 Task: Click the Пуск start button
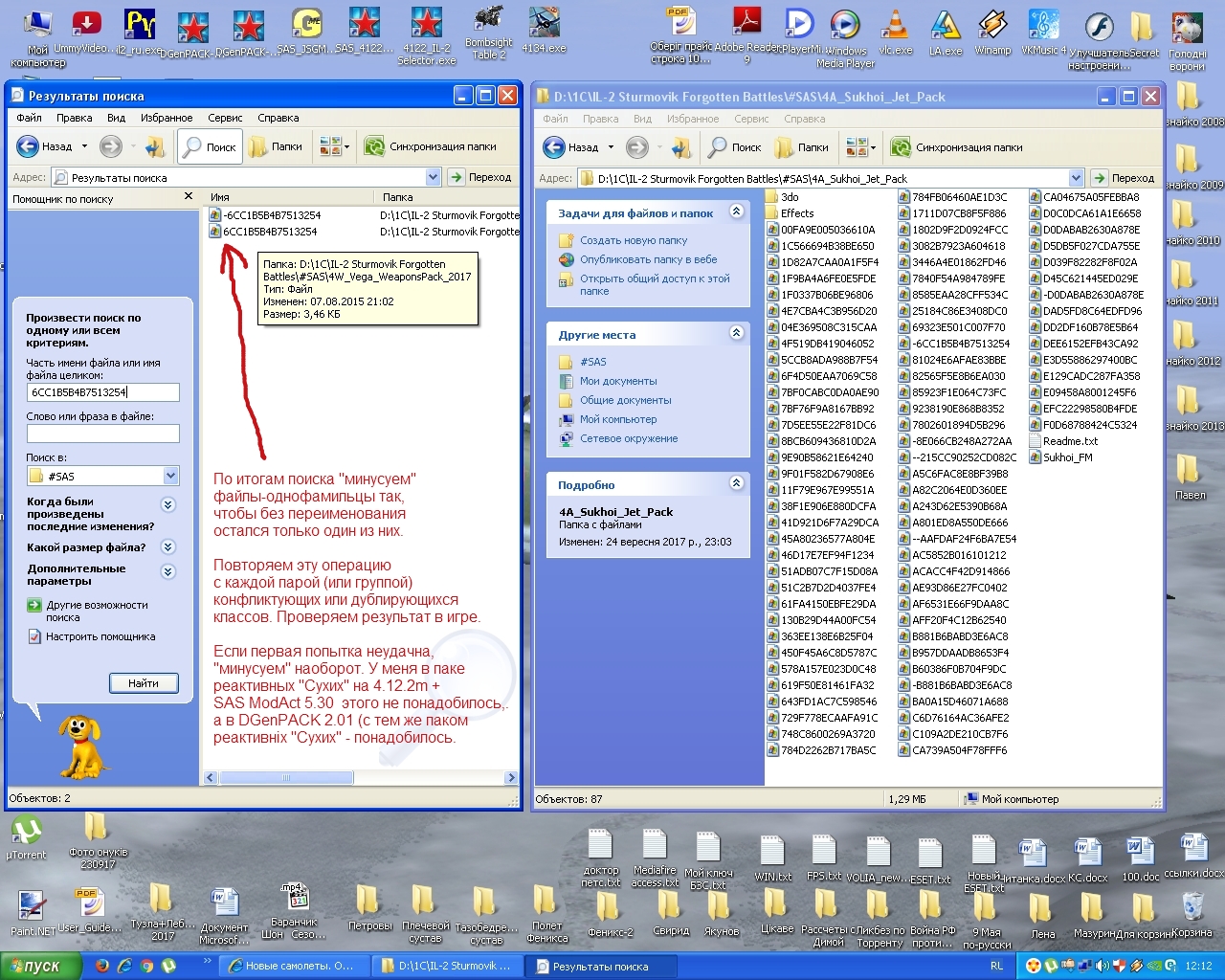(x=39, y=966)
